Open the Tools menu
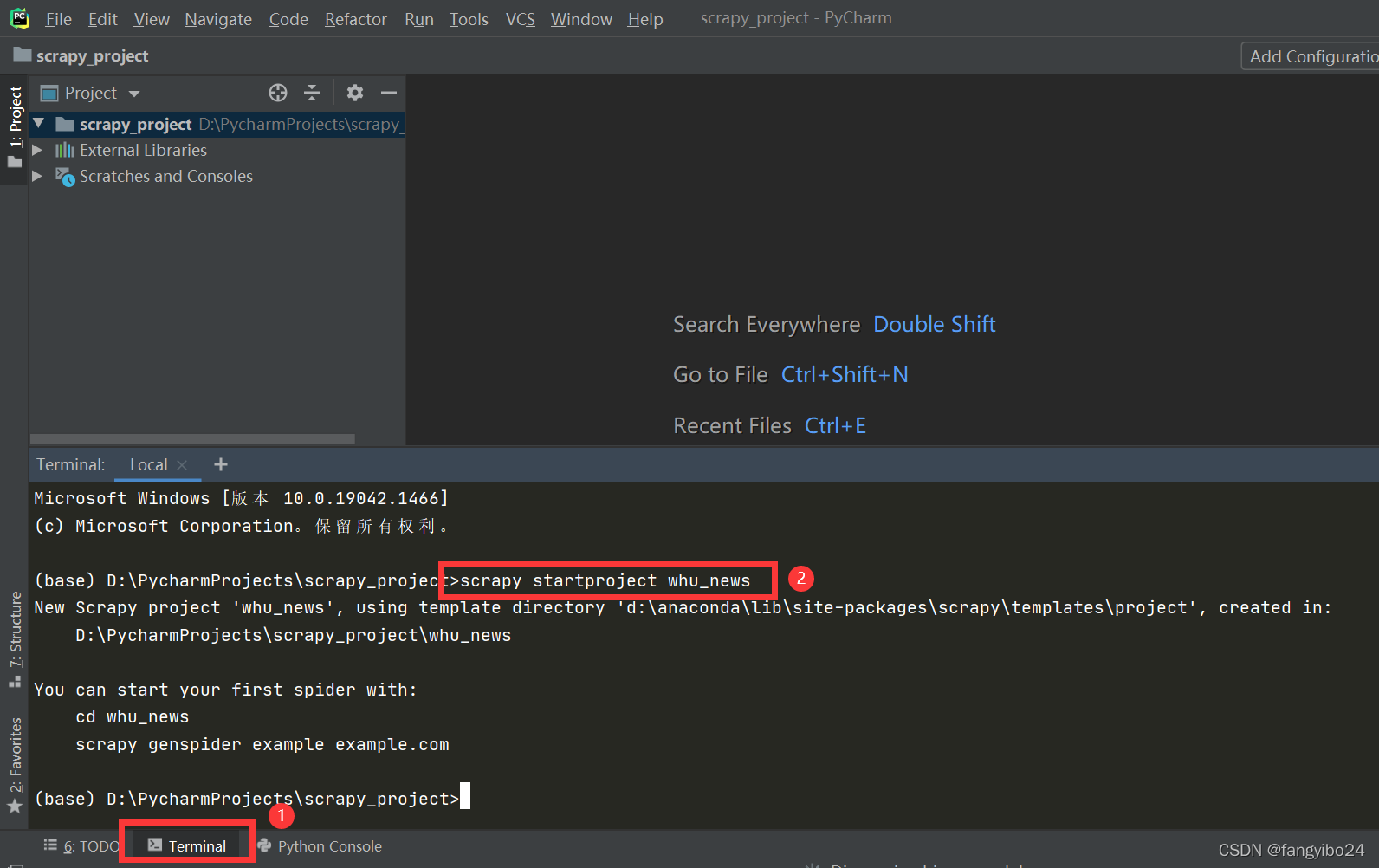The height and width of the screenshot is (868, 1379). 469,19
